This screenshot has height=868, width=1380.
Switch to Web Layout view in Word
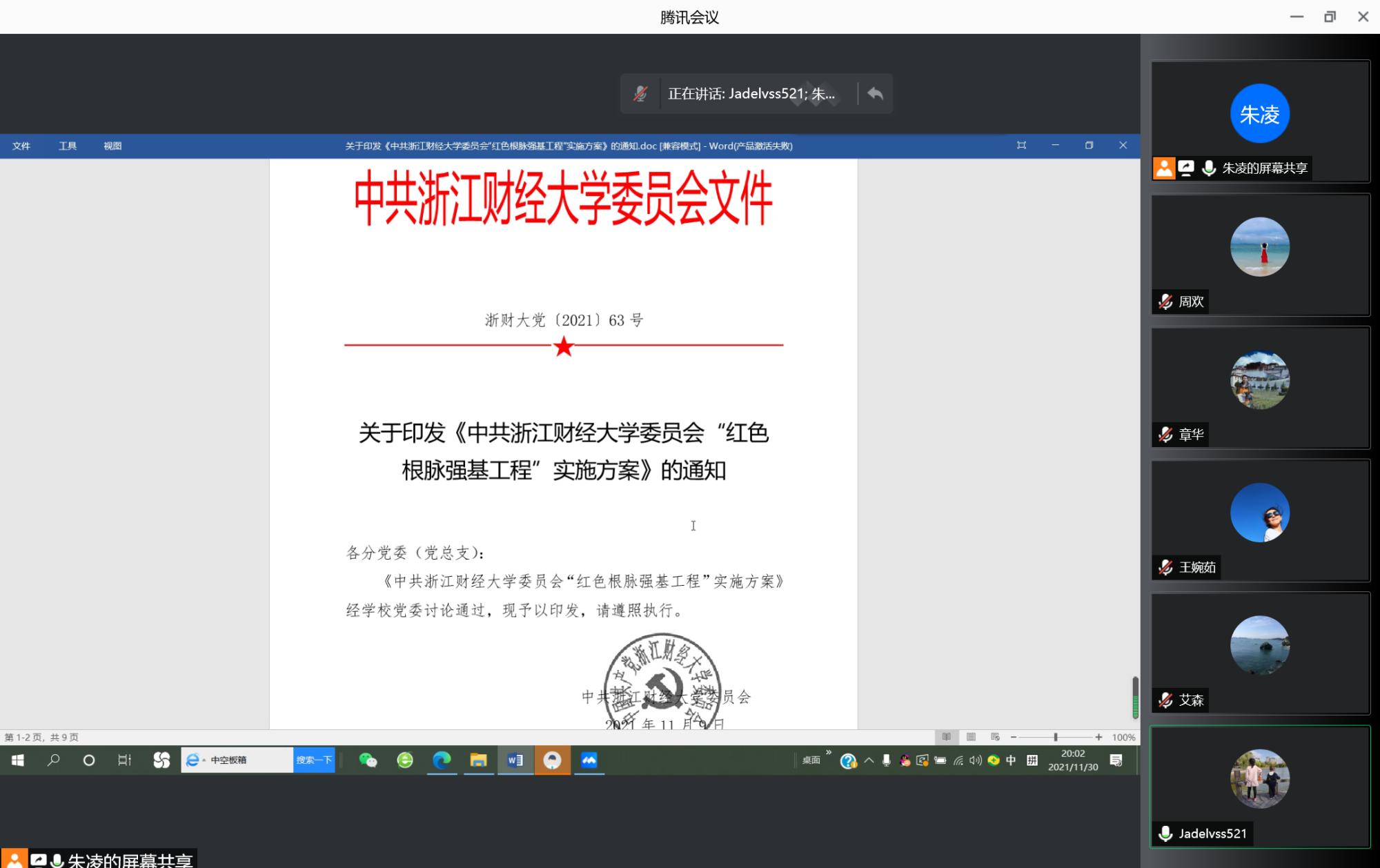click(995, 737)
